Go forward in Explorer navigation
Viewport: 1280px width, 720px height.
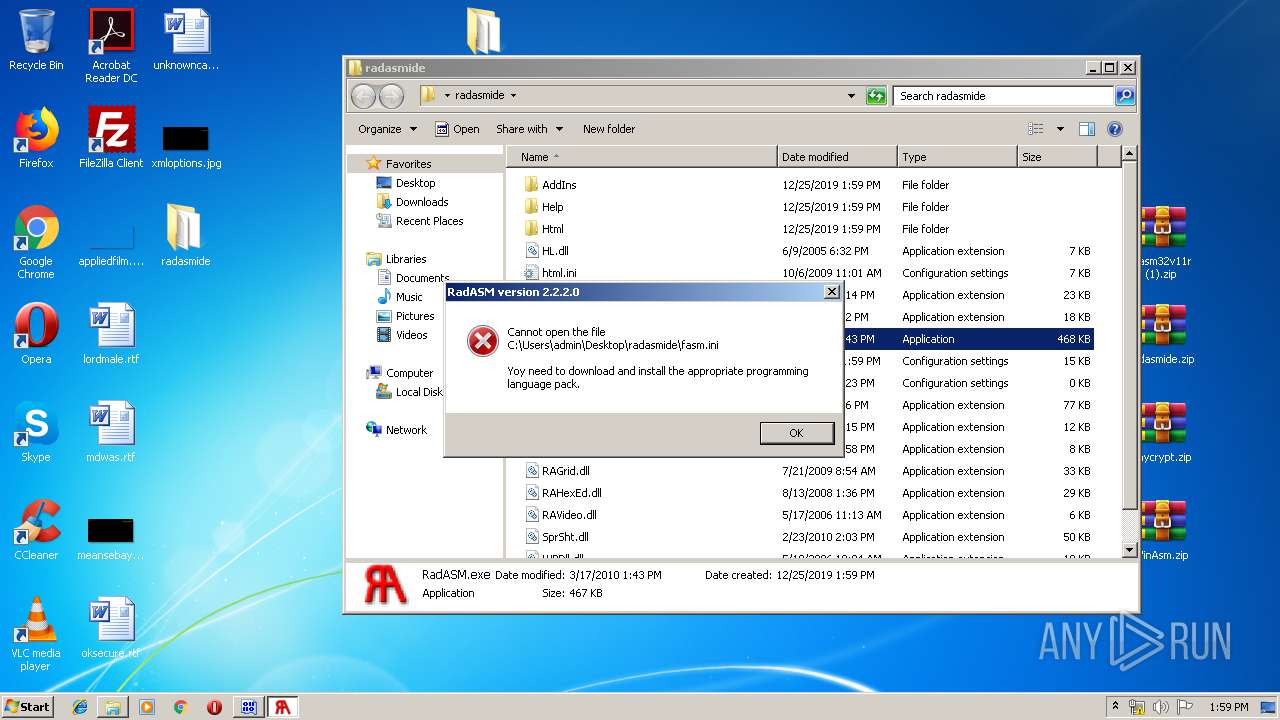391,96
